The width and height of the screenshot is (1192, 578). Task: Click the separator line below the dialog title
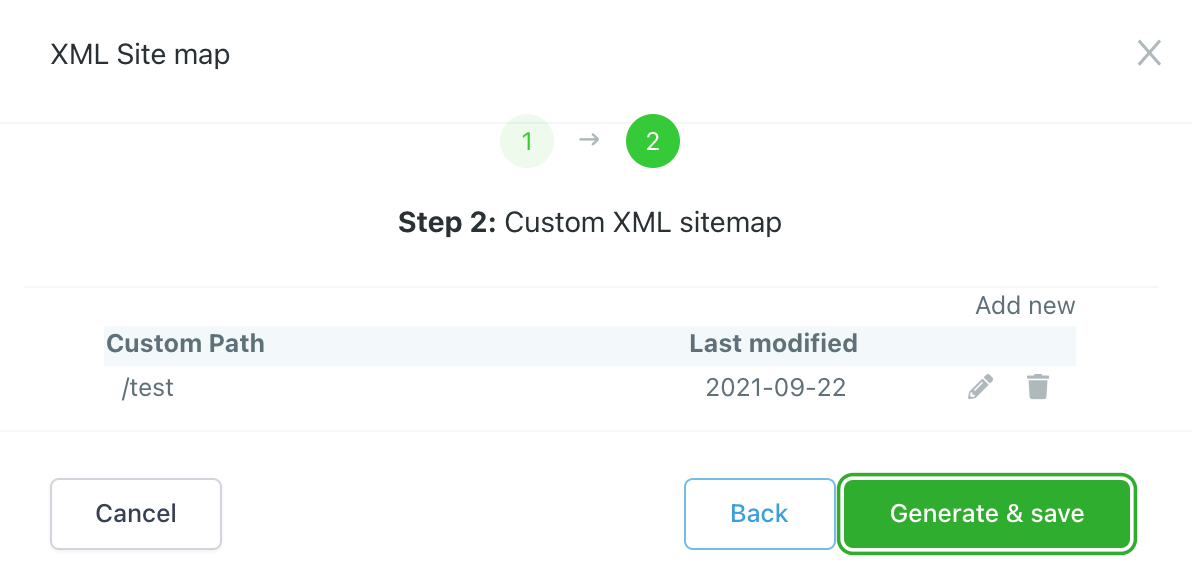[300, 123]
